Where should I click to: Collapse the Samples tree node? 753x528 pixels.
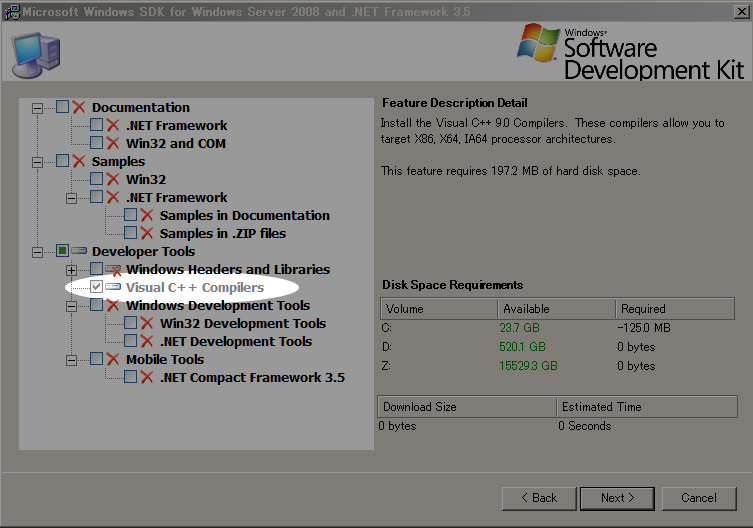[x=37, y=162]
